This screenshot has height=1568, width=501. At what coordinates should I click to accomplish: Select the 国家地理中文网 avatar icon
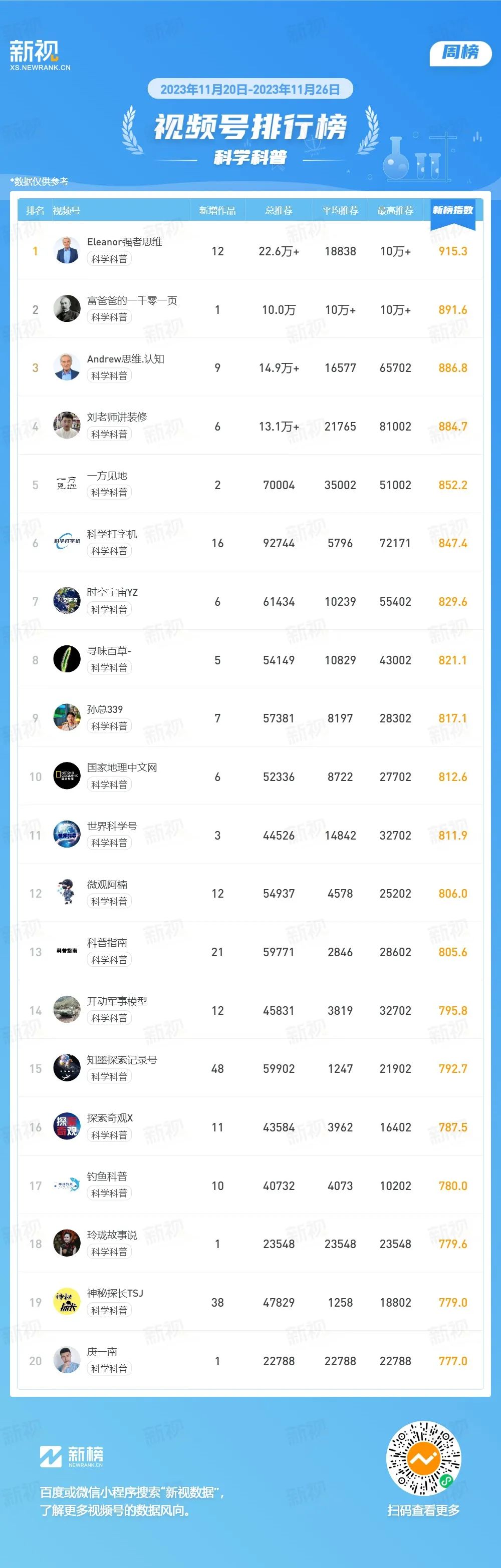(67, 775)
